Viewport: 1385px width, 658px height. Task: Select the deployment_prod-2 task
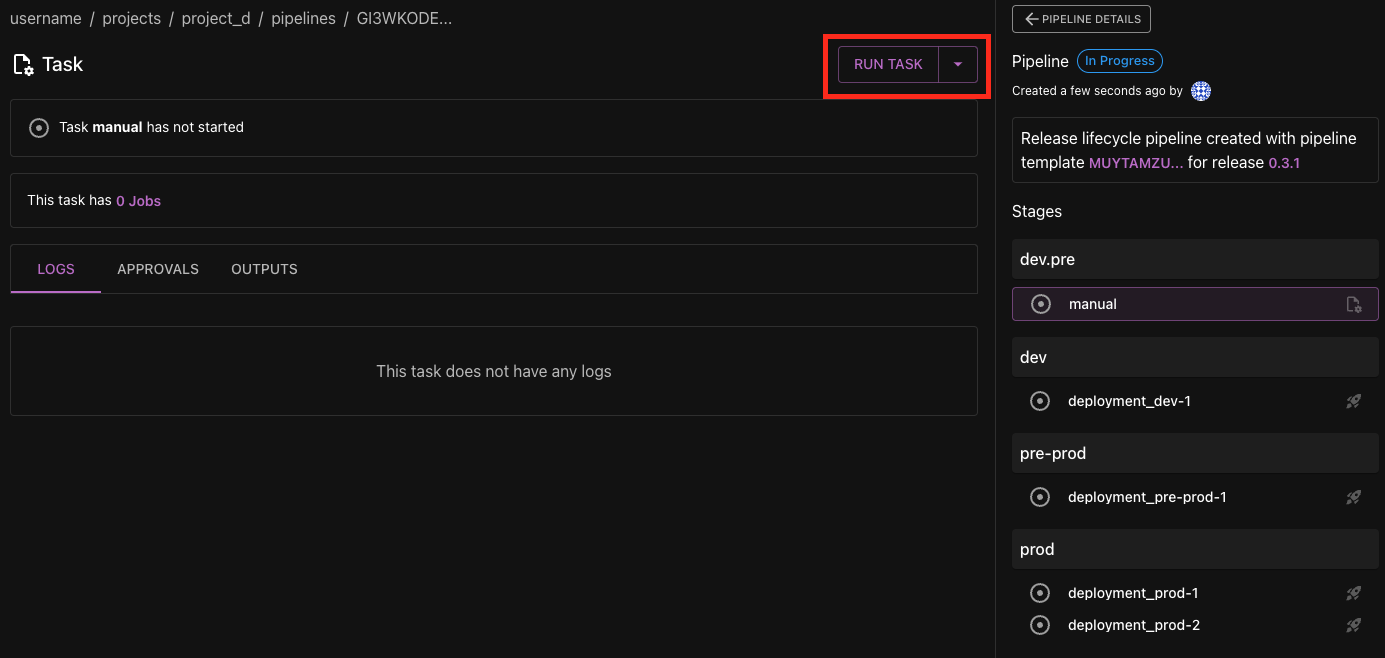click(x=1195, y=625)
